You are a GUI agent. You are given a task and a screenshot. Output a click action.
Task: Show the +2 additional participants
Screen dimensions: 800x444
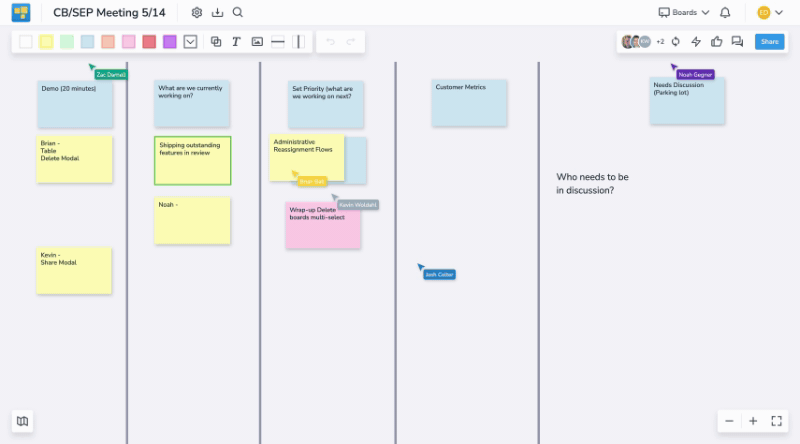pos(660,42)
